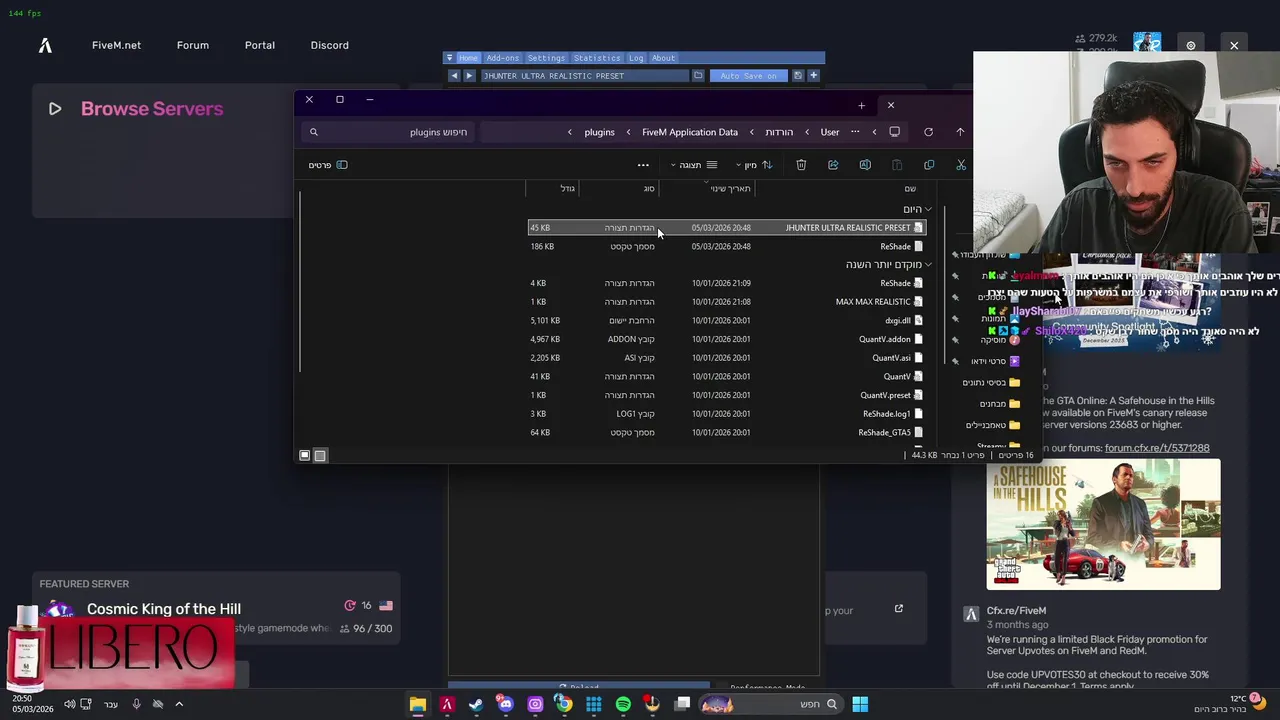Viewport: 1280px width, 720px height.
Task: Open Browse Servers in FiveM
Action: [152, 109]
